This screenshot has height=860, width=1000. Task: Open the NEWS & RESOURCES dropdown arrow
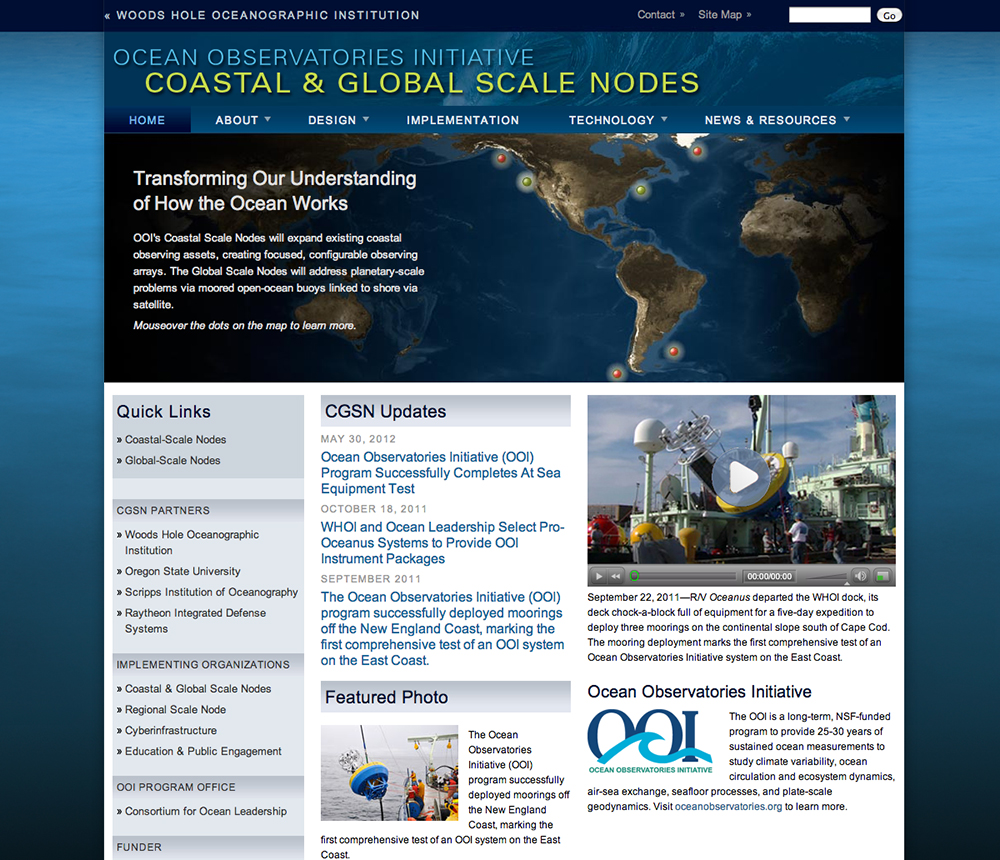846,119
